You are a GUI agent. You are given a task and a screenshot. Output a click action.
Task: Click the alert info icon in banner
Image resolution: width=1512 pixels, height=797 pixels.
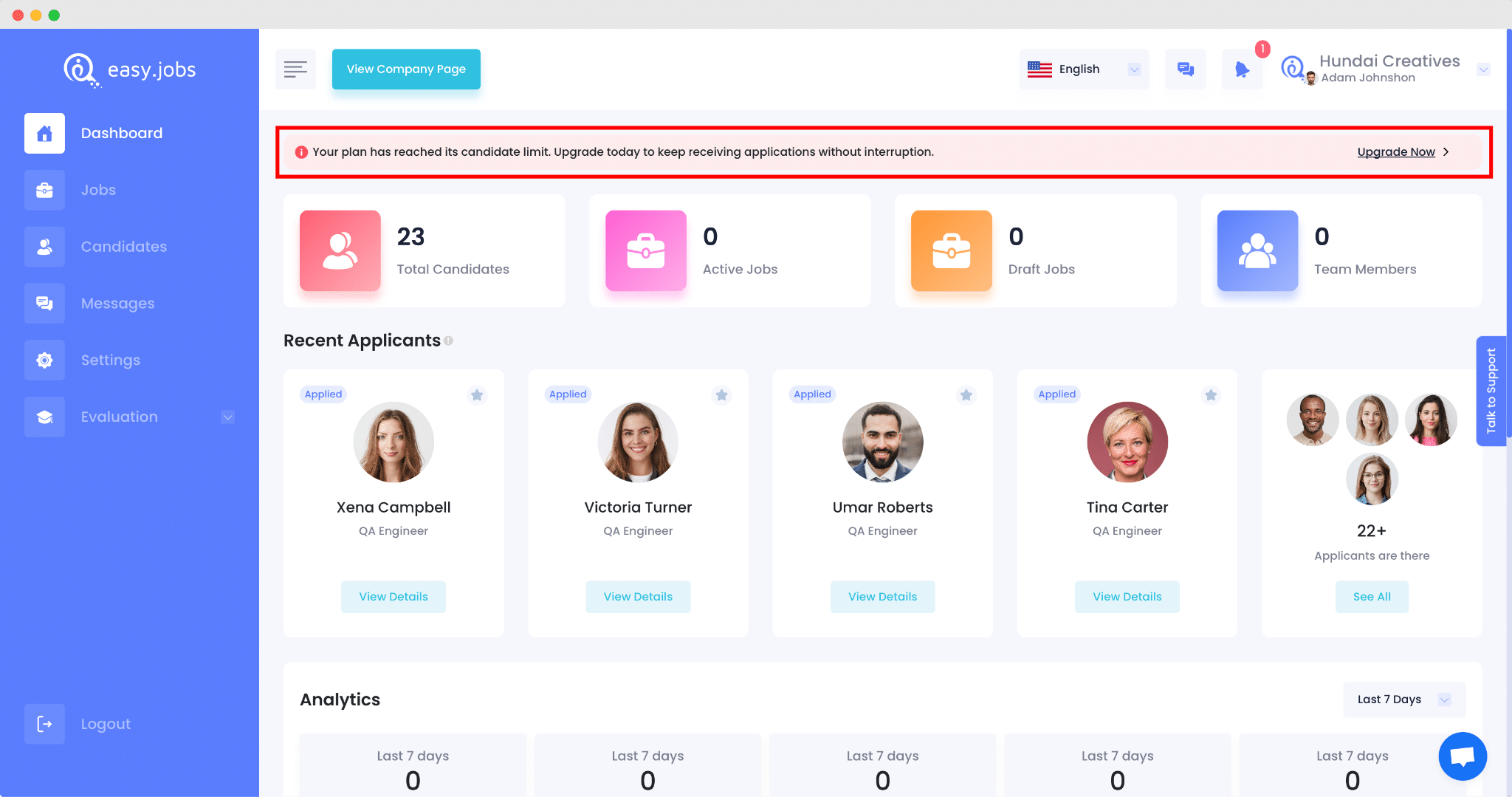point(301,152)
